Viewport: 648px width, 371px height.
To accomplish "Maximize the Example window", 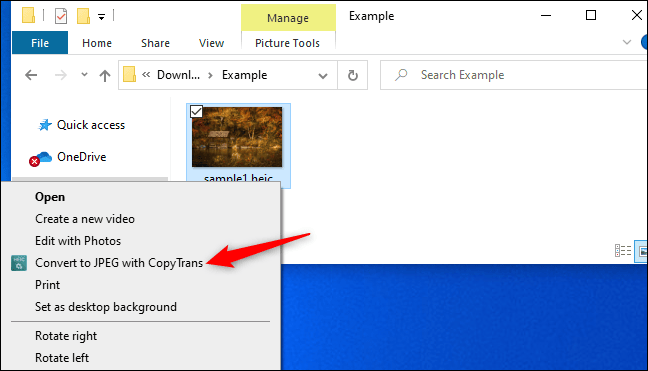I will [x=591, y=15].
